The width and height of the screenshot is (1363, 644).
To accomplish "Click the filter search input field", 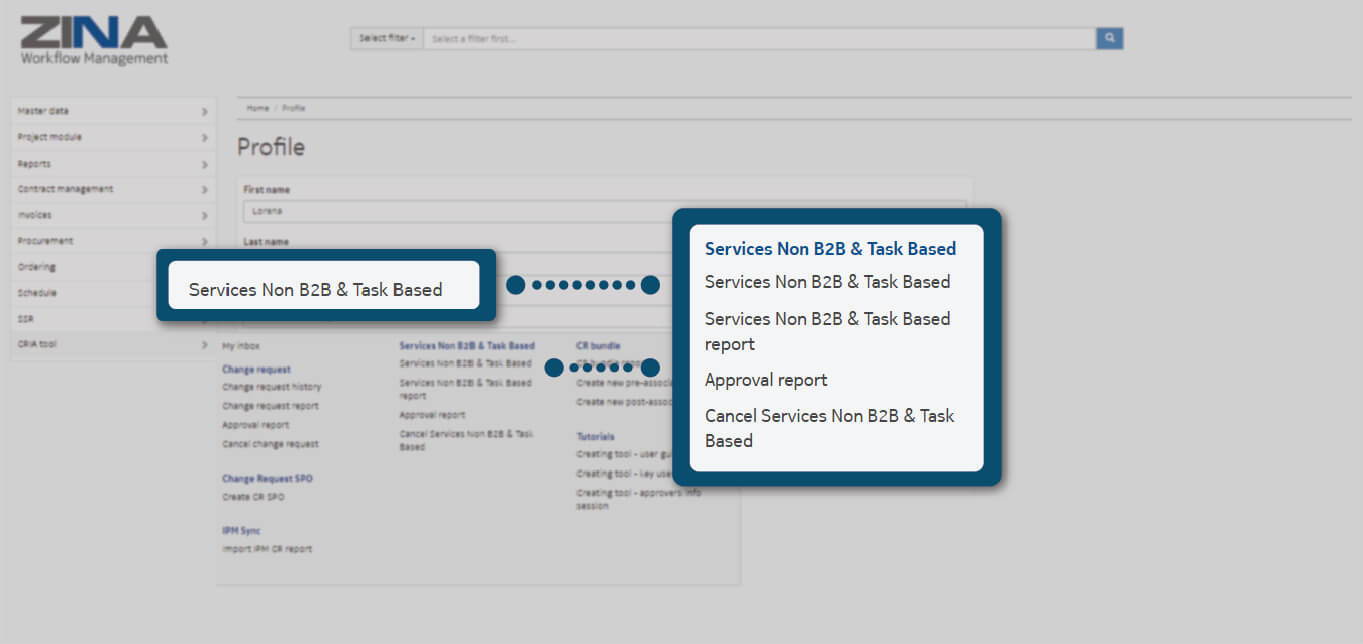I will point(758,38).
